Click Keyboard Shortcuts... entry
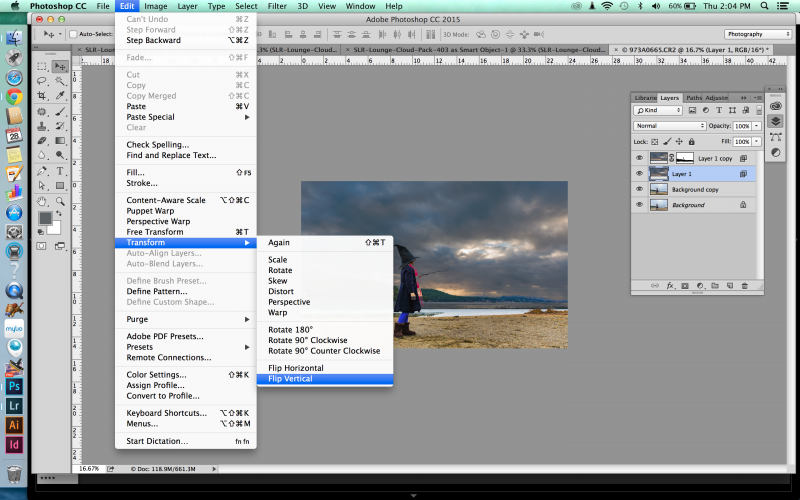 pyautogui.click(x=186, y=413)
